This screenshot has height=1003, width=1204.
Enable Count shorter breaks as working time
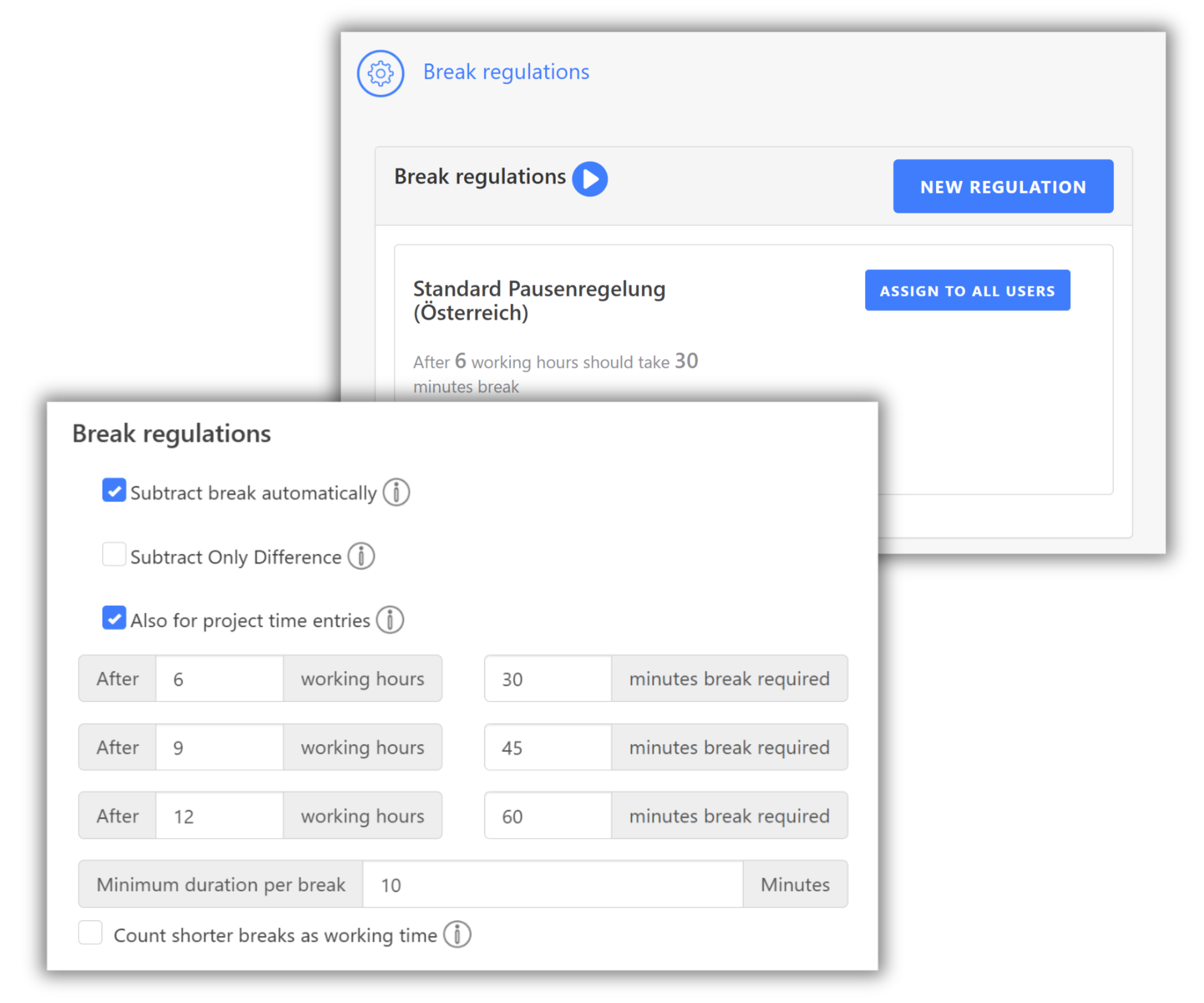click(91, 932)
